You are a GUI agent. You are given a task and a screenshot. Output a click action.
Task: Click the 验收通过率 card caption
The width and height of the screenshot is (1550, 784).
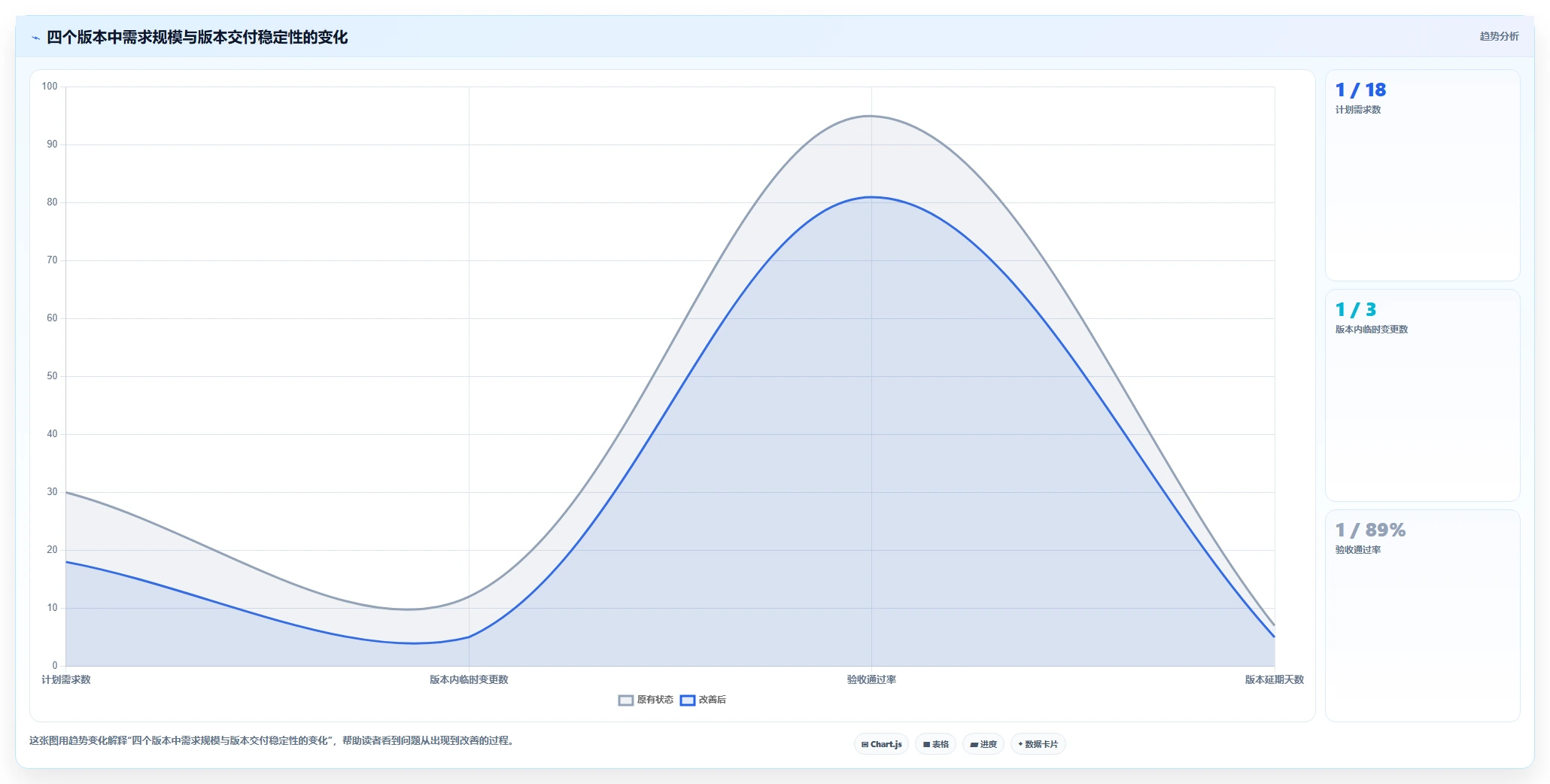pyautogui.click(x=1358, y=550)
